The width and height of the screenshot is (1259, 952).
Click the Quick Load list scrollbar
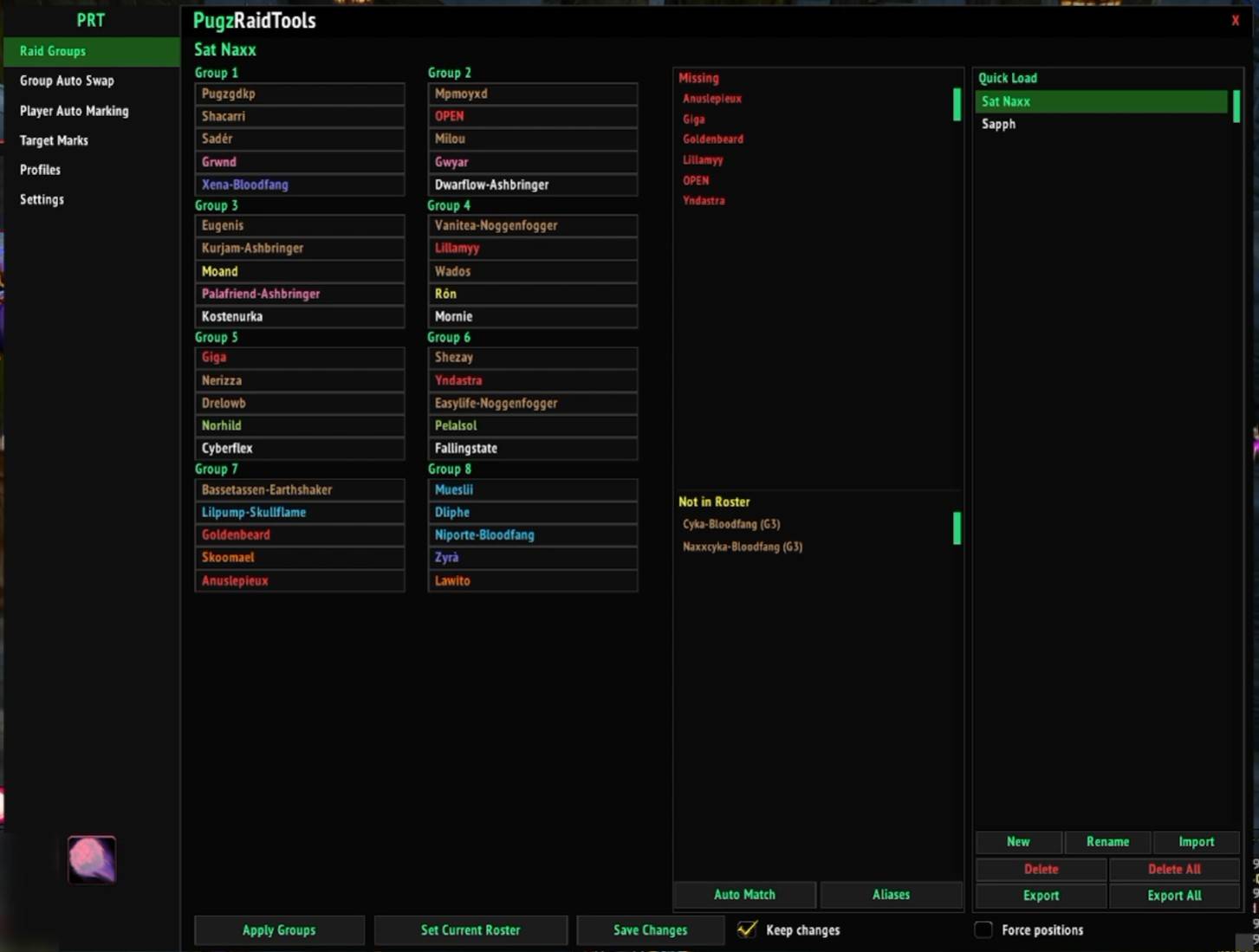1236,106
